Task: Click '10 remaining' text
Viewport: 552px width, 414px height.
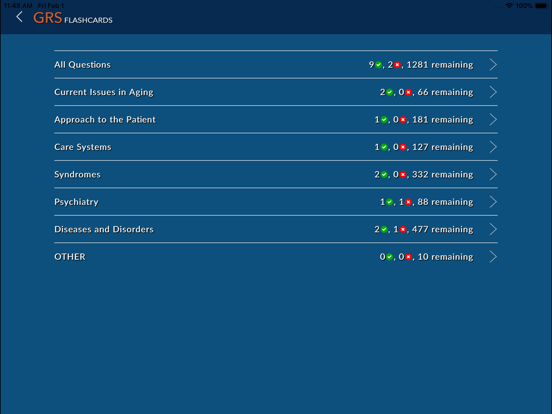Action: 446,257
